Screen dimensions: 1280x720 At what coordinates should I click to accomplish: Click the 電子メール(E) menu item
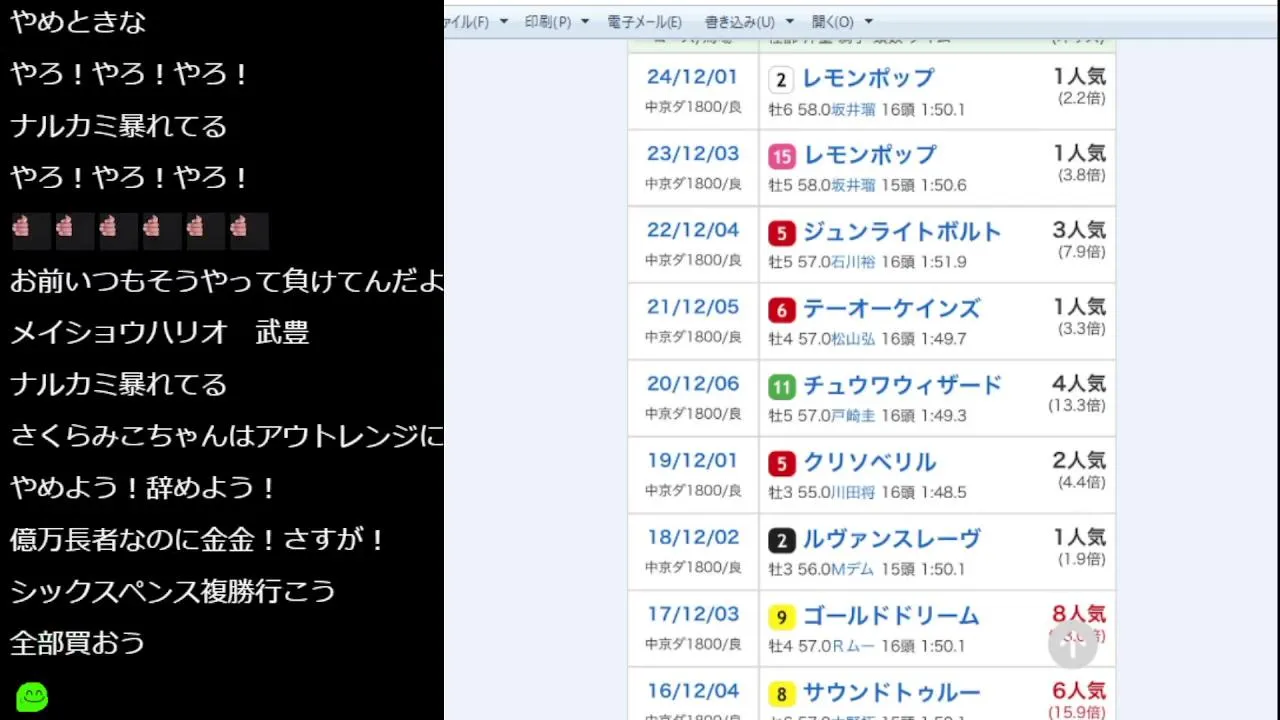point(644,21)
